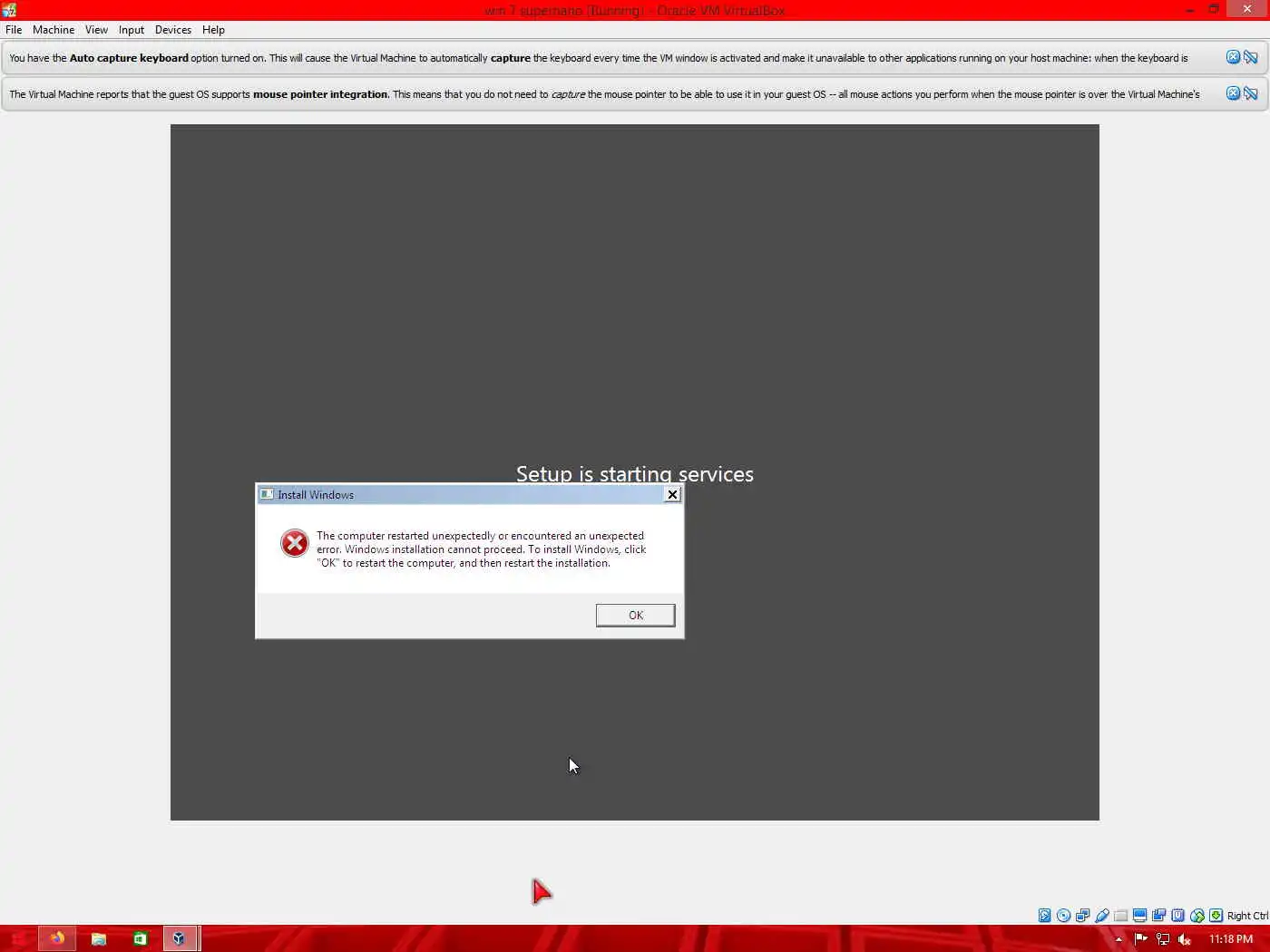Click the Auto capture keyboard notification text
The width and height of the screenshot is (1270, 952).
click(599, 57)
